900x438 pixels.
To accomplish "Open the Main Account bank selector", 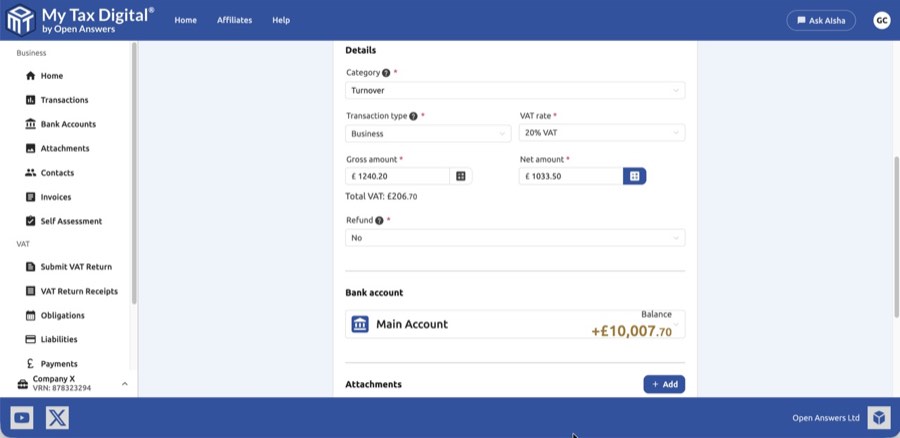I will (x=515, y=324).
